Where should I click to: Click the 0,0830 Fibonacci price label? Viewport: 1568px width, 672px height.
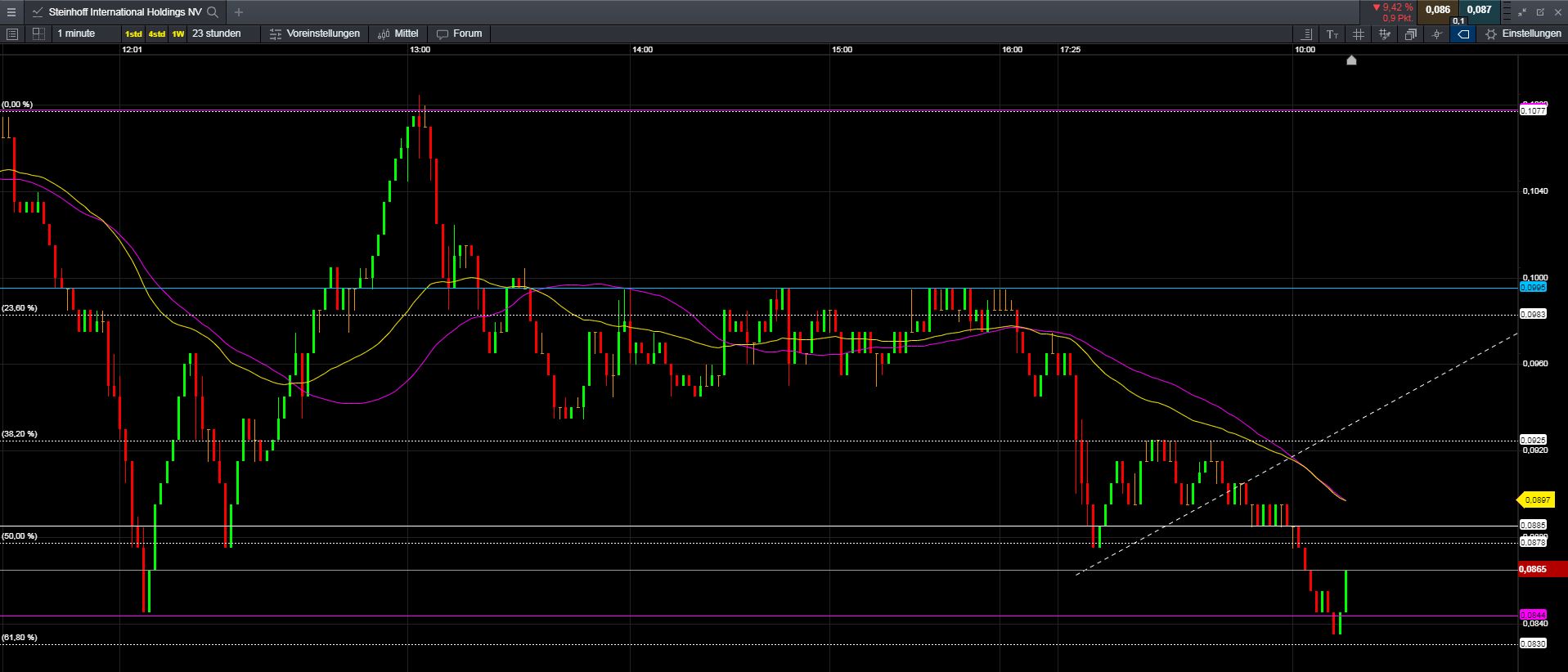coord(1532,643)
